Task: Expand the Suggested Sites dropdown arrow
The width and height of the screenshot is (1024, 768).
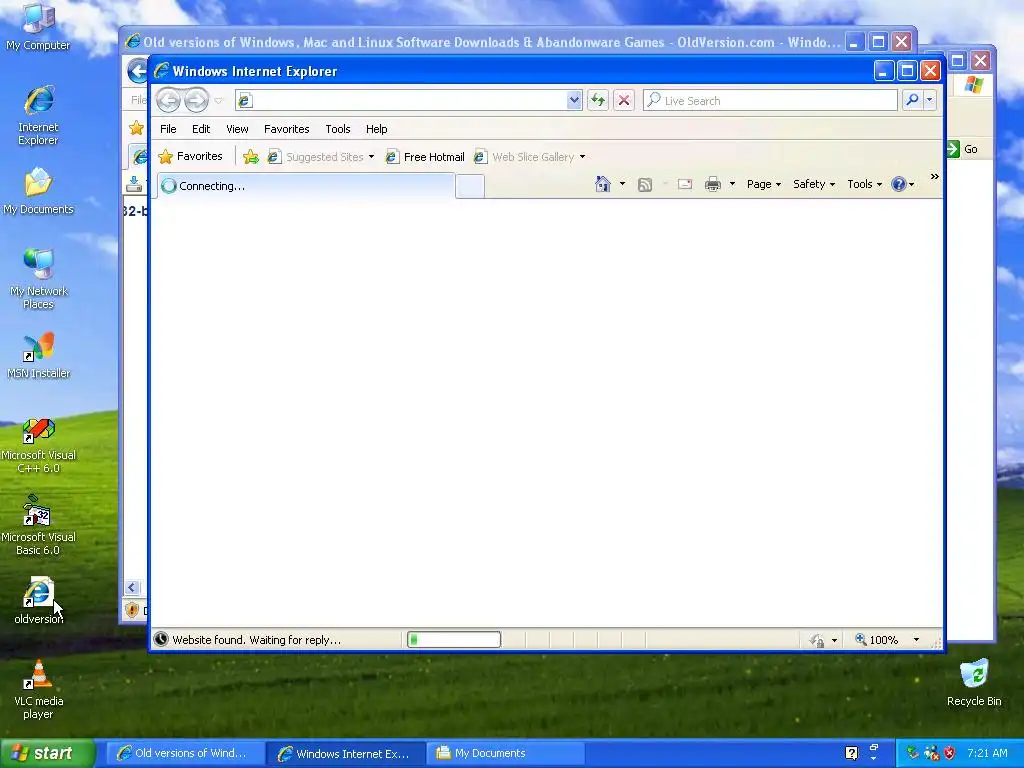Action: point(371,157)
